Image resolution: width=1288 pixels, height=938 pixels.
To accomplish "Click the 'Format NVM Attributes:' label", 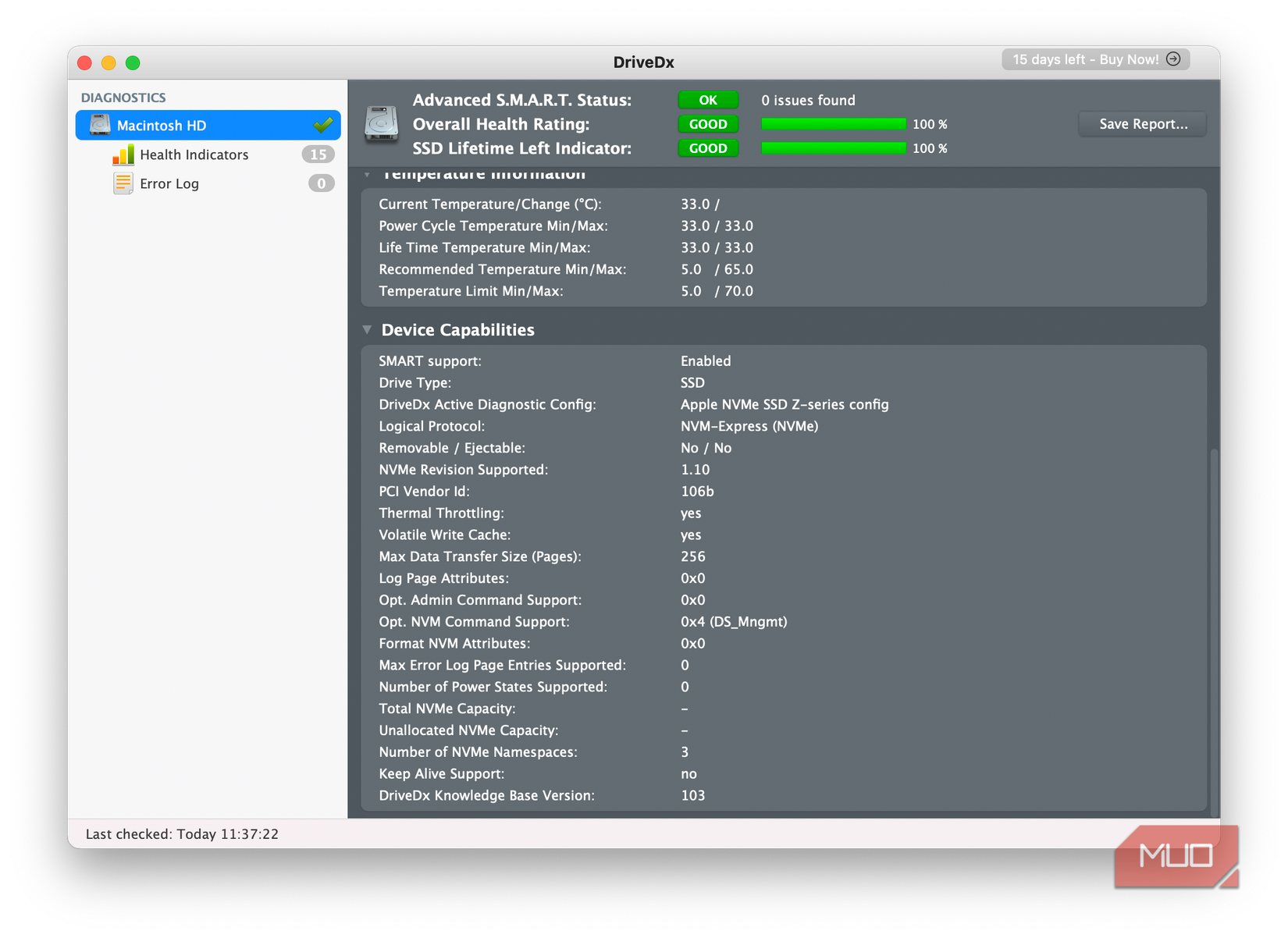I will tap(454, 644).
